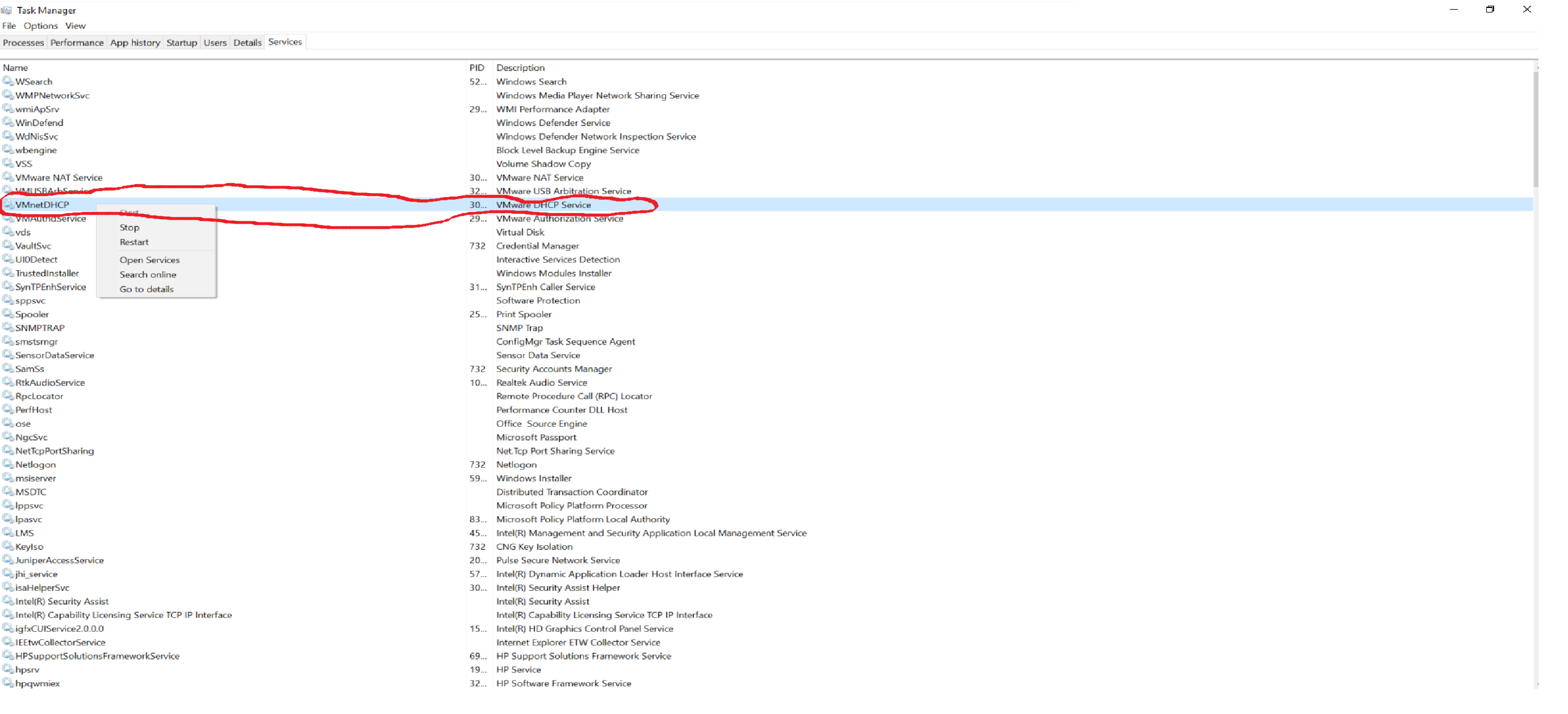The width and height of the screenshot is (1568, 714).
Task: Click the service icon beside PerfHost
Action: pos(8,409)
